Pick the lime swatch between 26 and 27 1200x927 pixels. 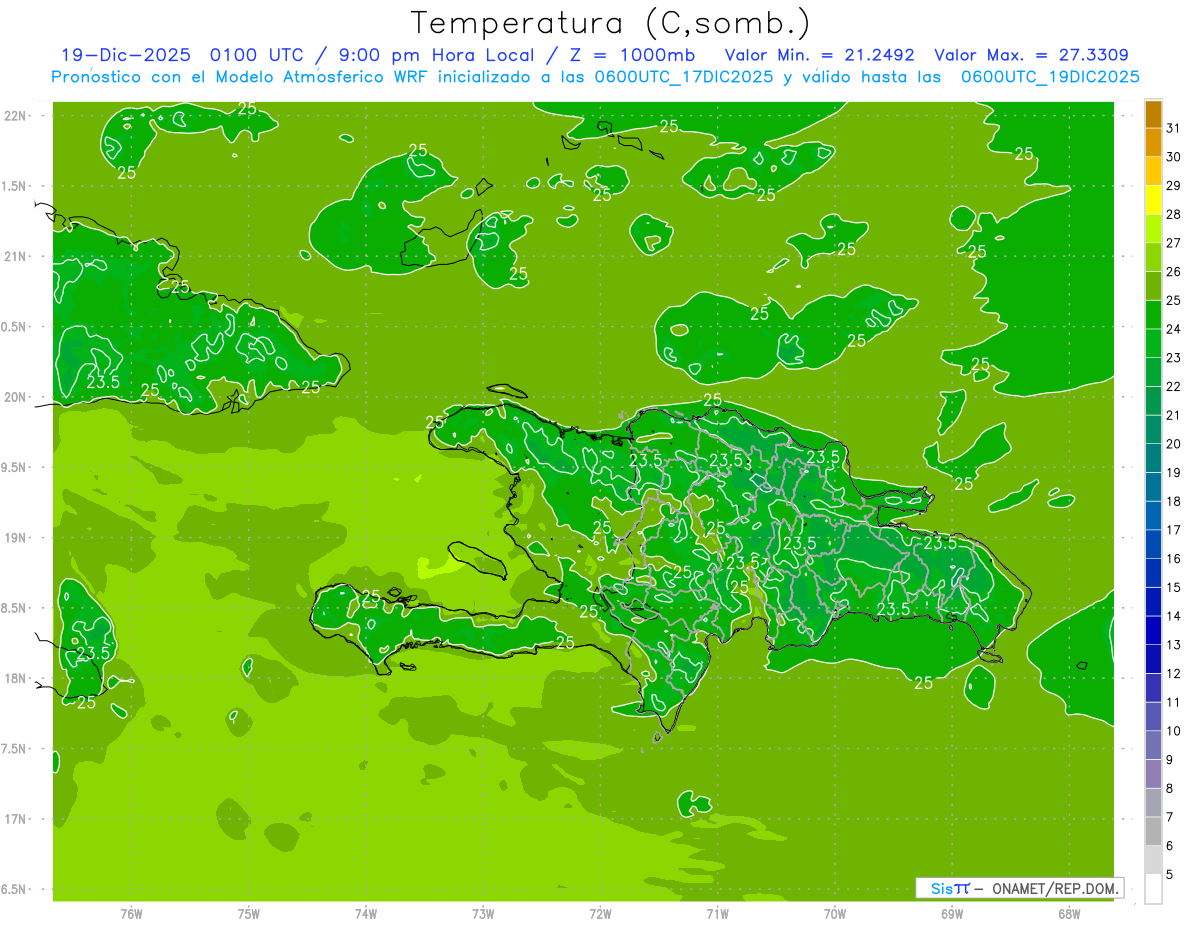point(1153,257)
